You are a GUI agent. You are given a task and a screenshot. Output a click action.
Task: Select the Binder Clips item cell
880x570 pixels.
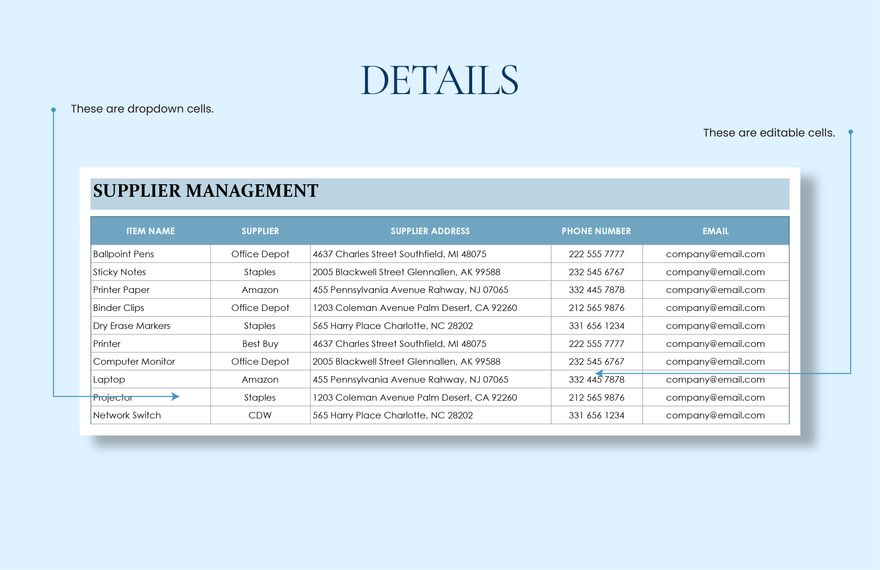coord(150,308)
